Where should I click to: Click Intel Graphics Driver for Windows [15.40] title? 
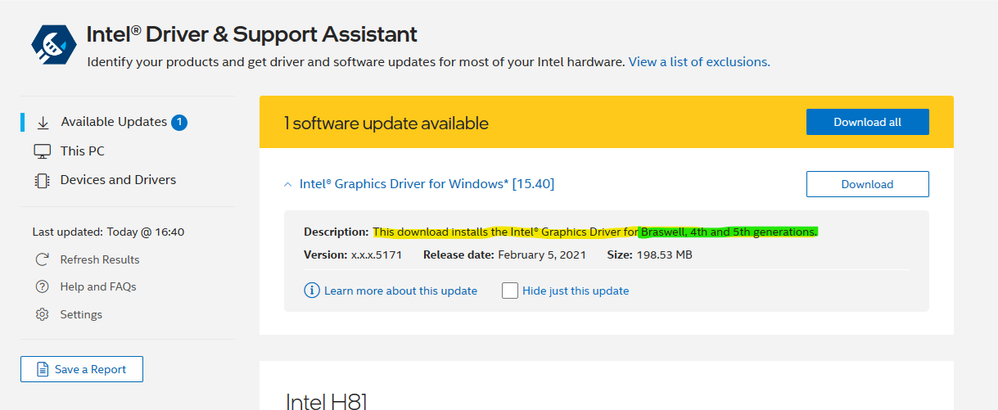click(427, 184)
